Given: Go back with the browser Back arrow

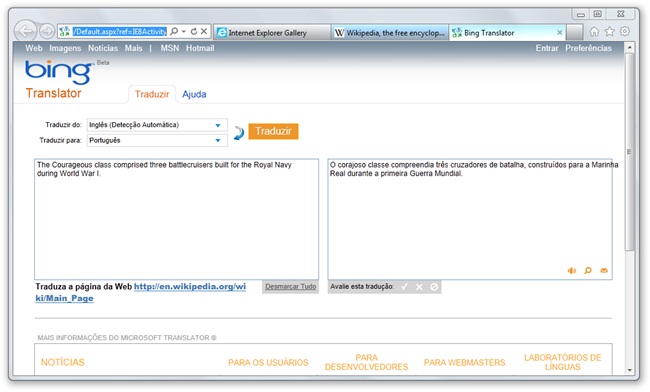Looking at the screenshot, I should pos(26,31).
